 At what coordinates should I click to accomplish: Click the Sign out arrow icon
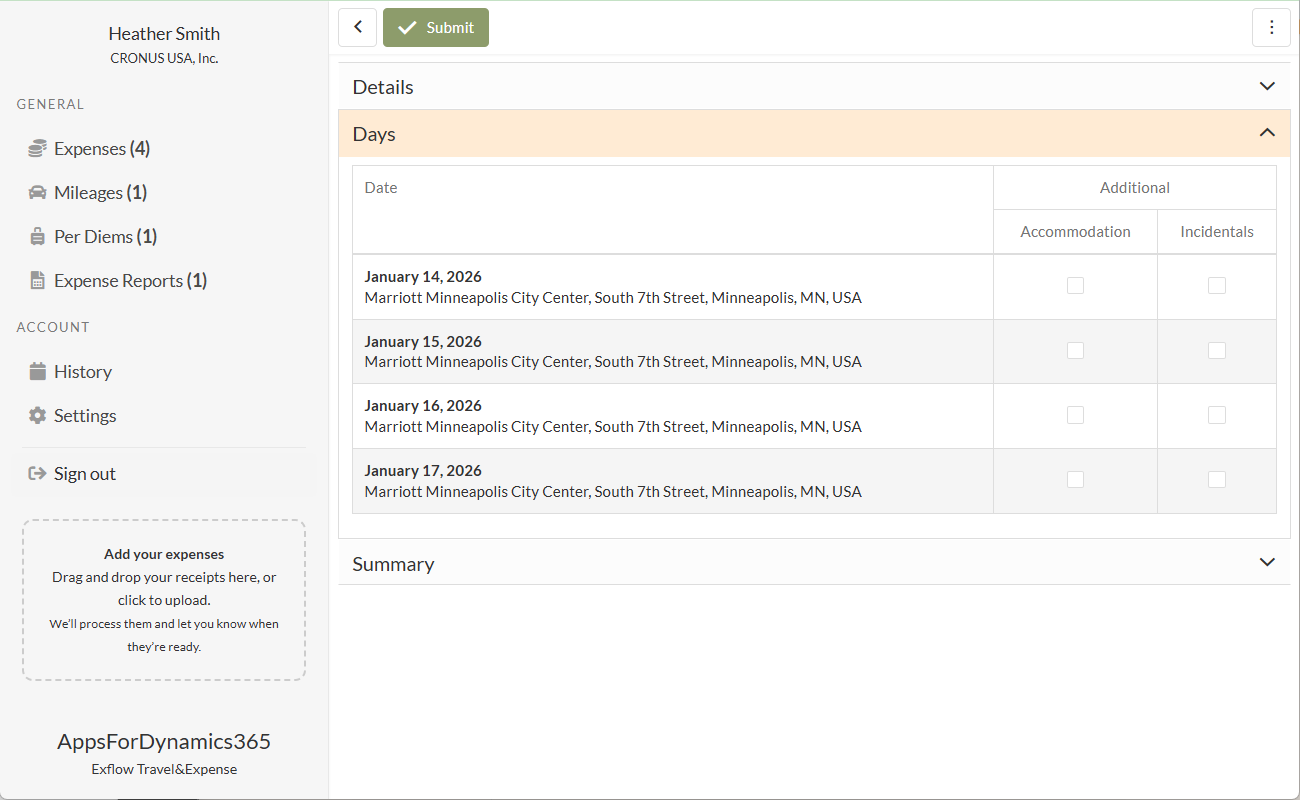[37, 474]
